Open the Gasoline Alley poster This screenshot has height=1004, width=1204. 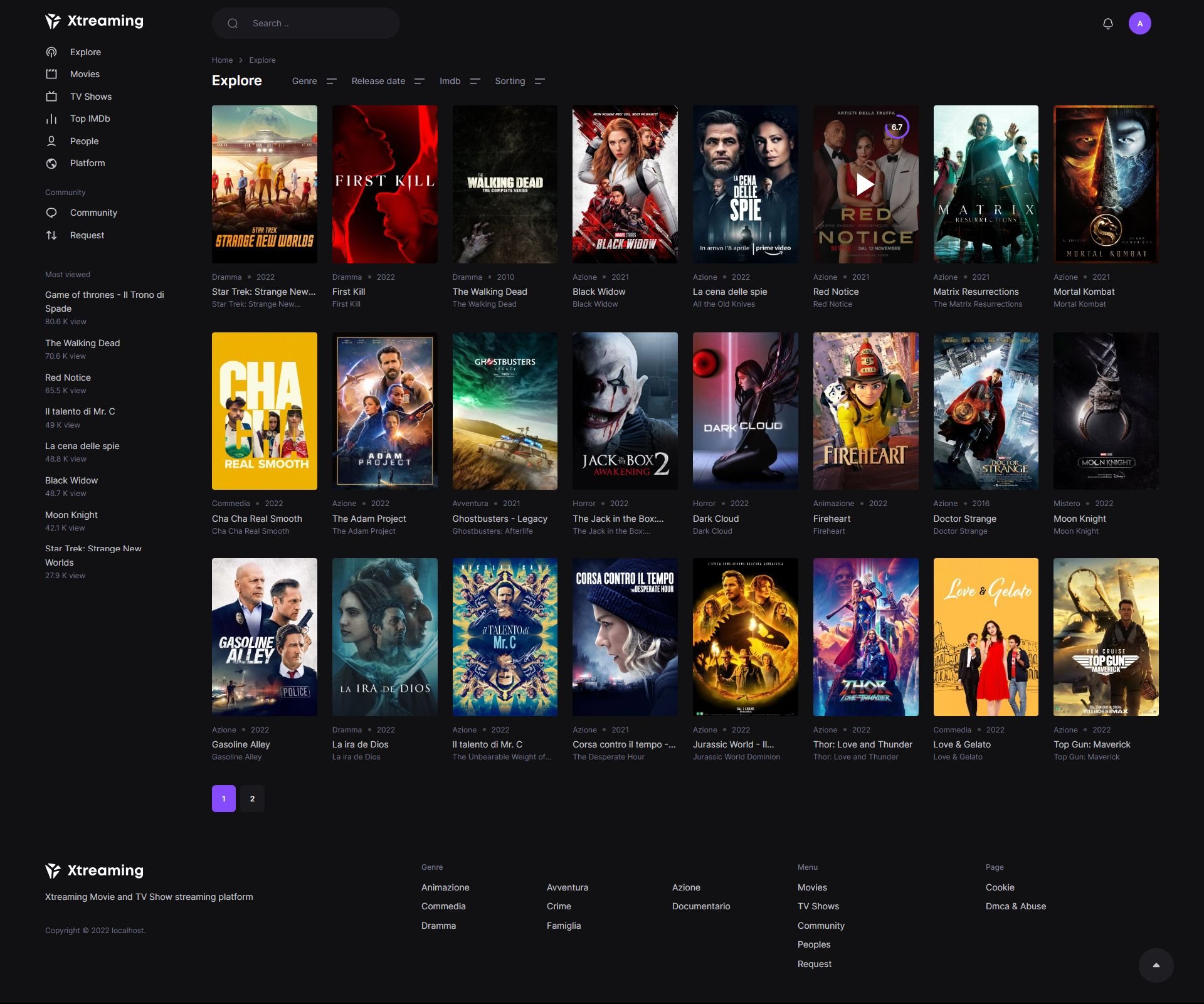264,637
